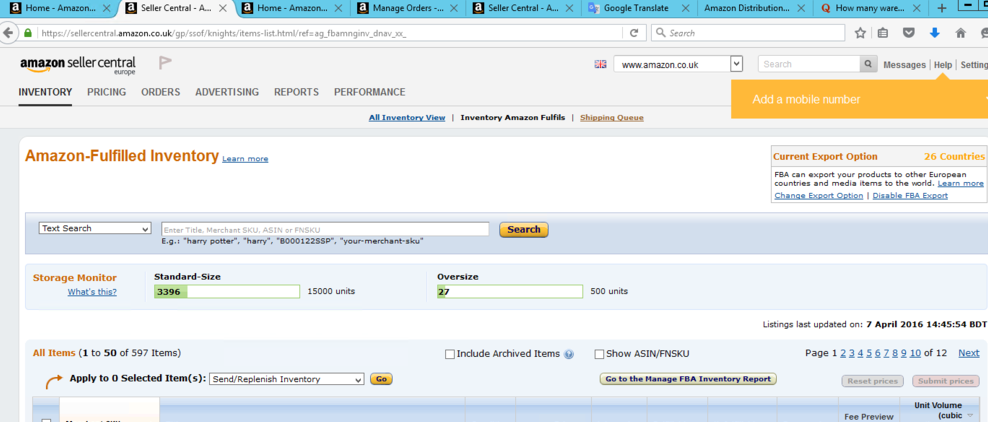Open the Shipping Queue link
The height and width of the screenshot is (422, 988).
pyautogui.click(x=612, y=118)
